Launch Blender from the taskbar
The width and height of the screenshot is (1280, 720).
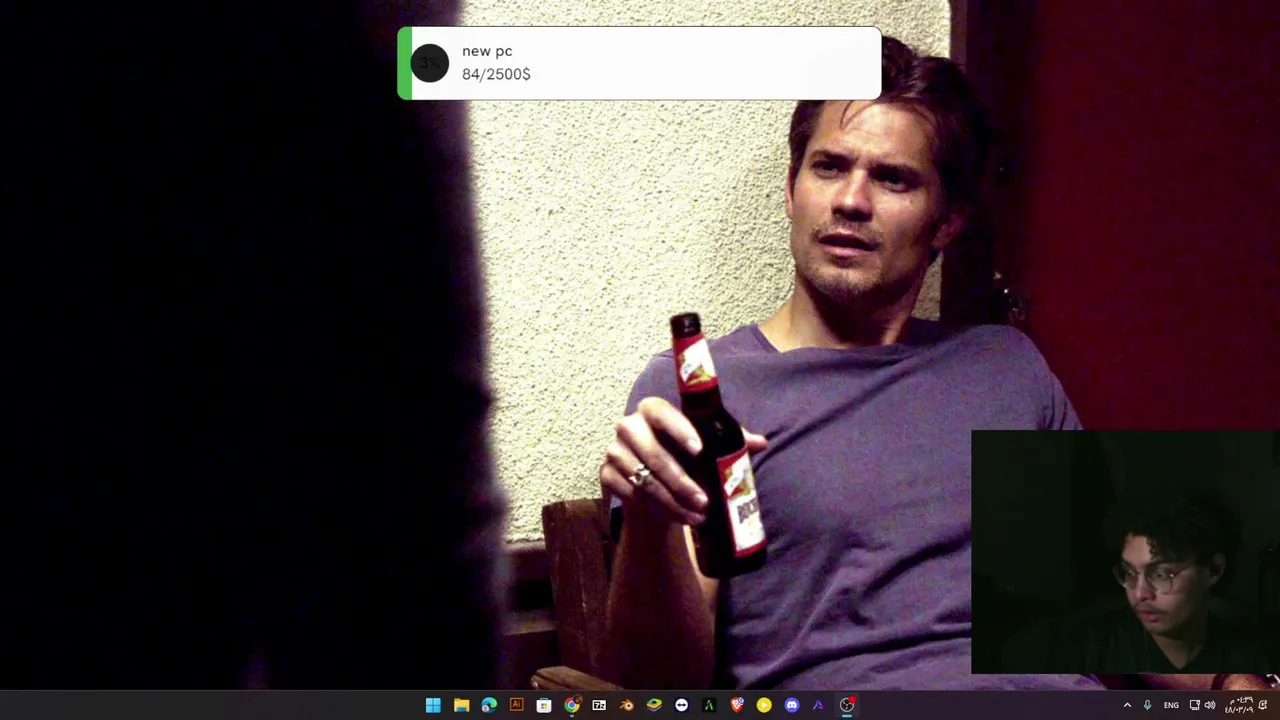(x=626, y=705)
